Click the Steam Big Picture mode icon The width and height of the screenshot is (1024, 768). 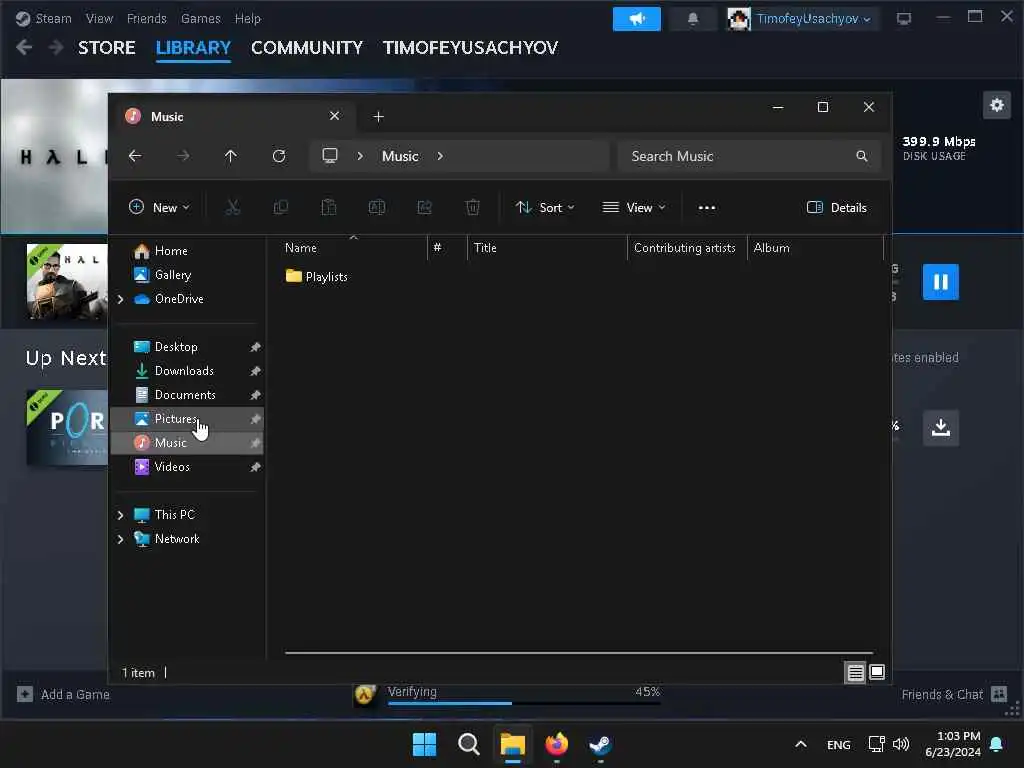pyautogui.click(x=904, y=19)
